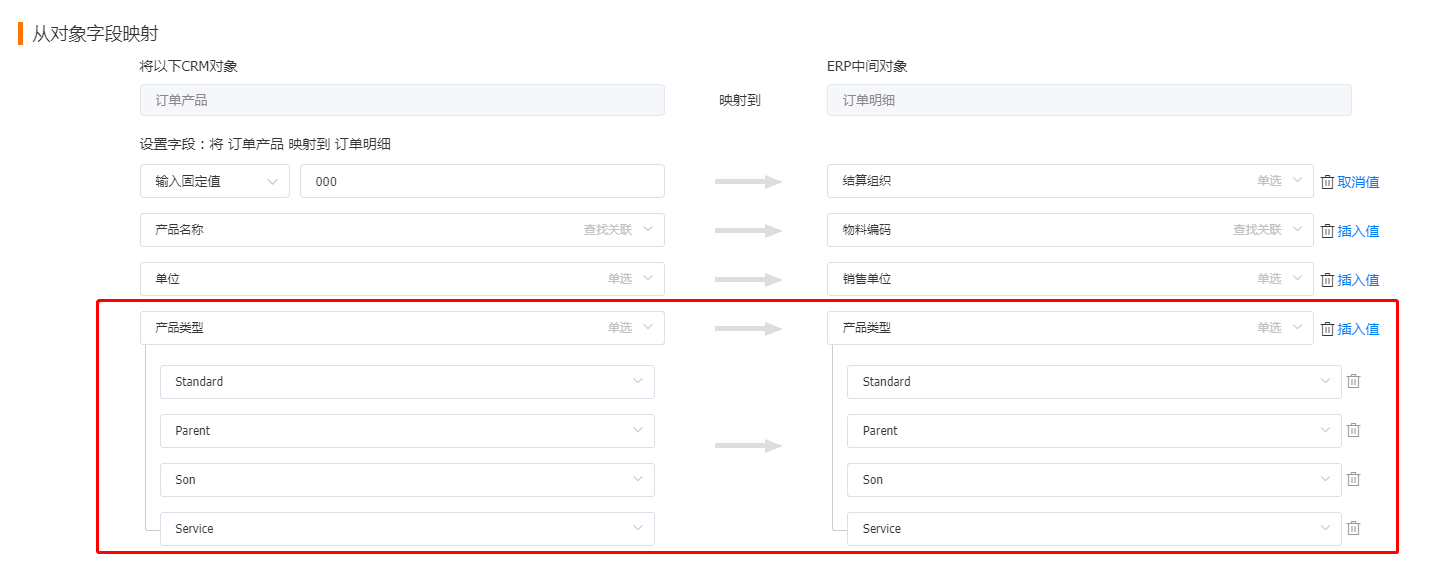Delete the Parent option mapping on right
This screenshot has height=572, width=1437.
1353,430
